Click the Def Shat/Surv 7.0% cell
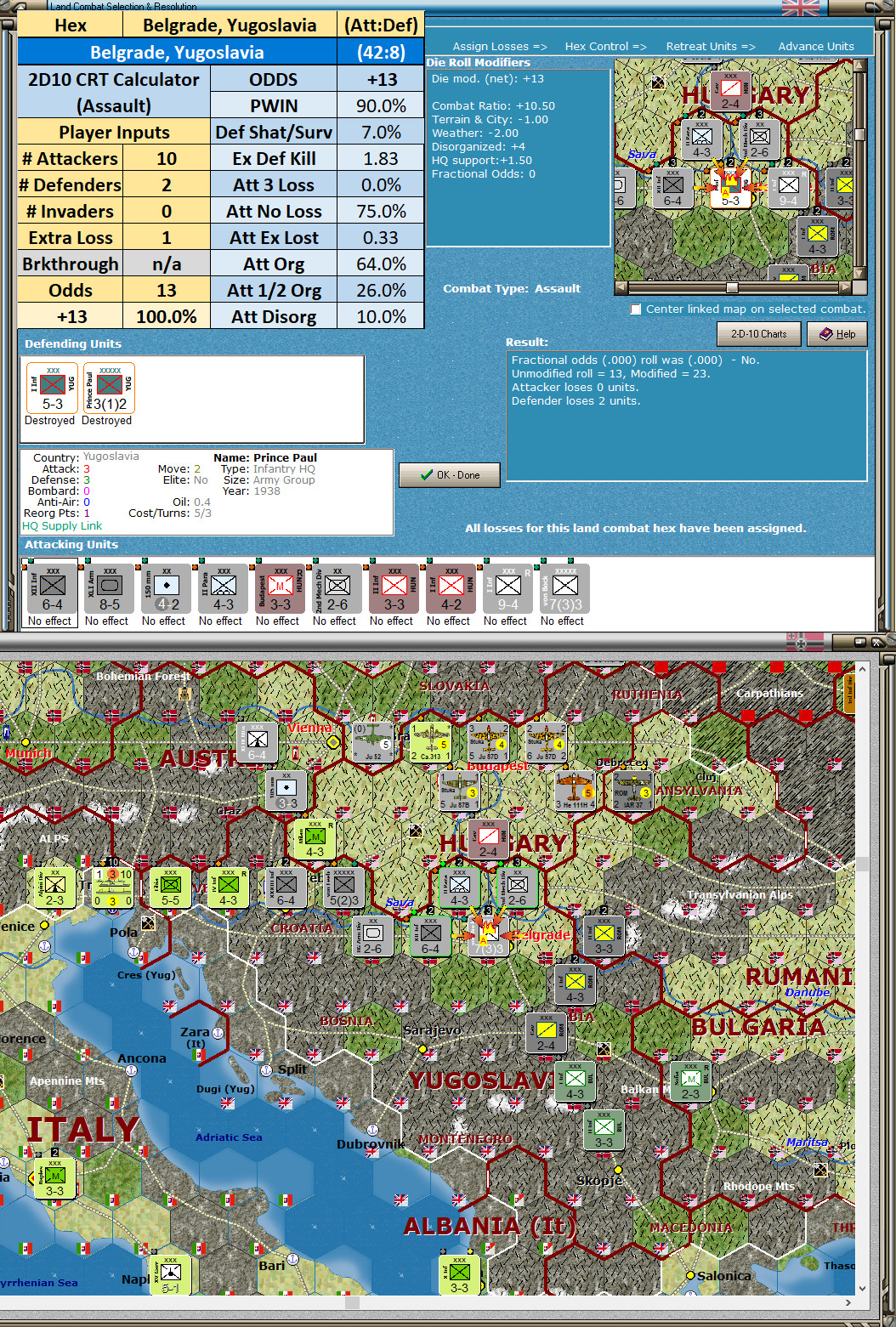 click(x=381, y=132)
